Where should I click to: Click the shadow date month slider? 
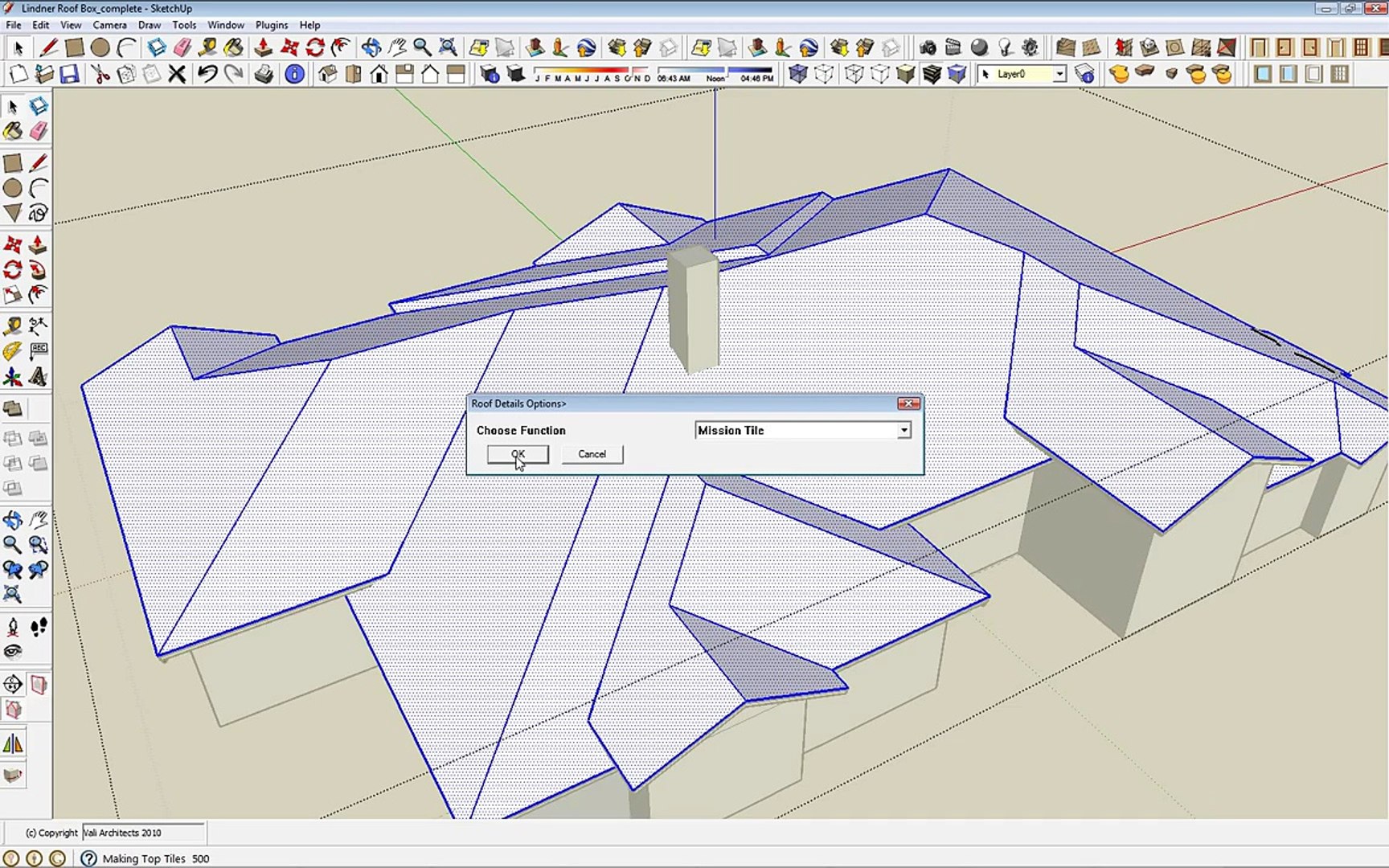click(592, 72)
